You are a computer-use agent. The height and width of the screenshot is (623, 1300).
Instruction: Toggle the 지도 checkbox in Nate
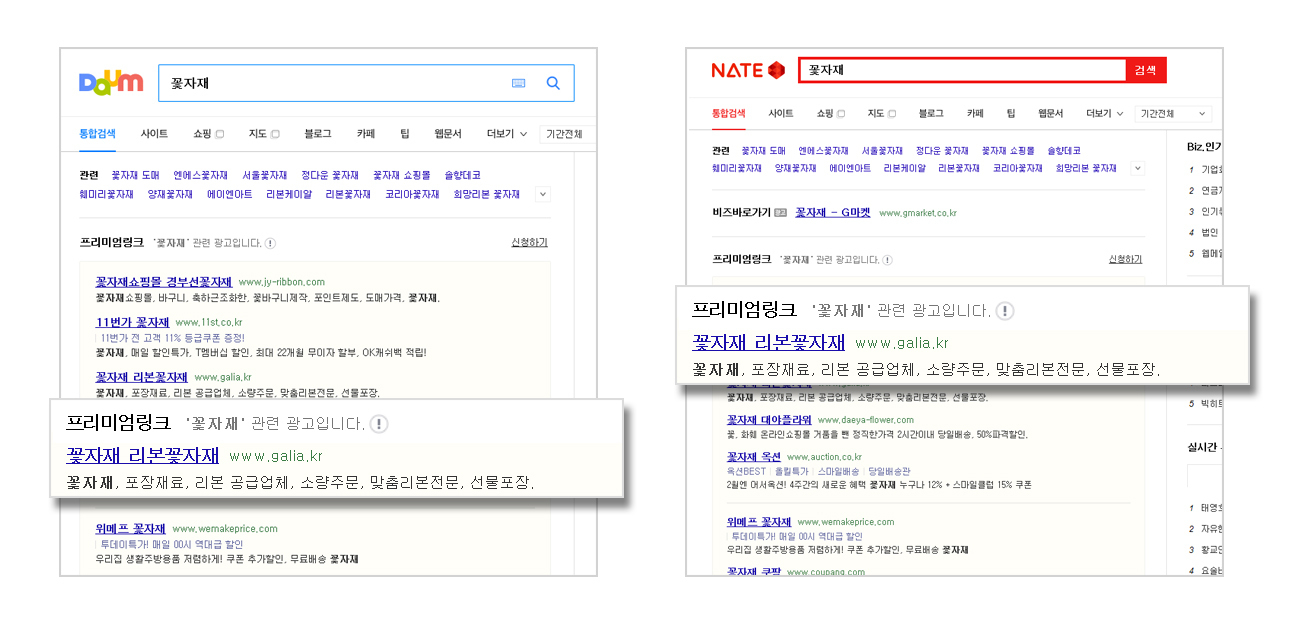(892, 114)
